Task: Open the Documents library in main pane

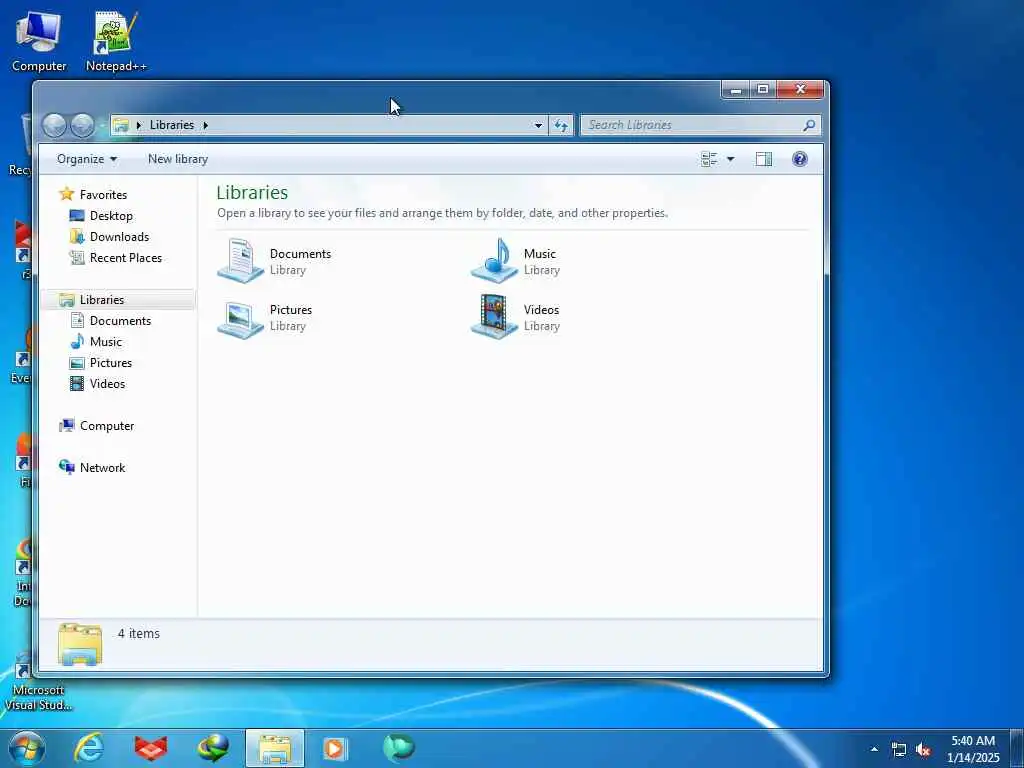Action: tap(274, 261)
